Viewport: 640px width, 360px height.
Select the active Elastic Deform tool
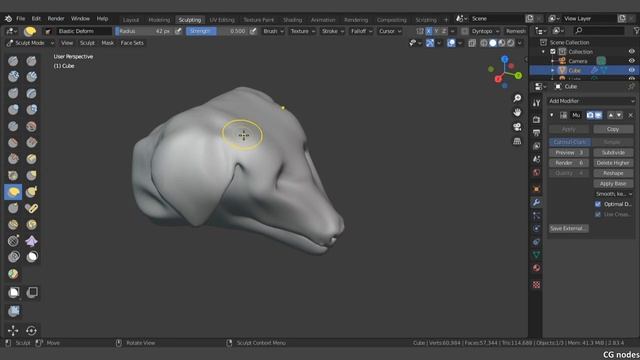[13, 192]
